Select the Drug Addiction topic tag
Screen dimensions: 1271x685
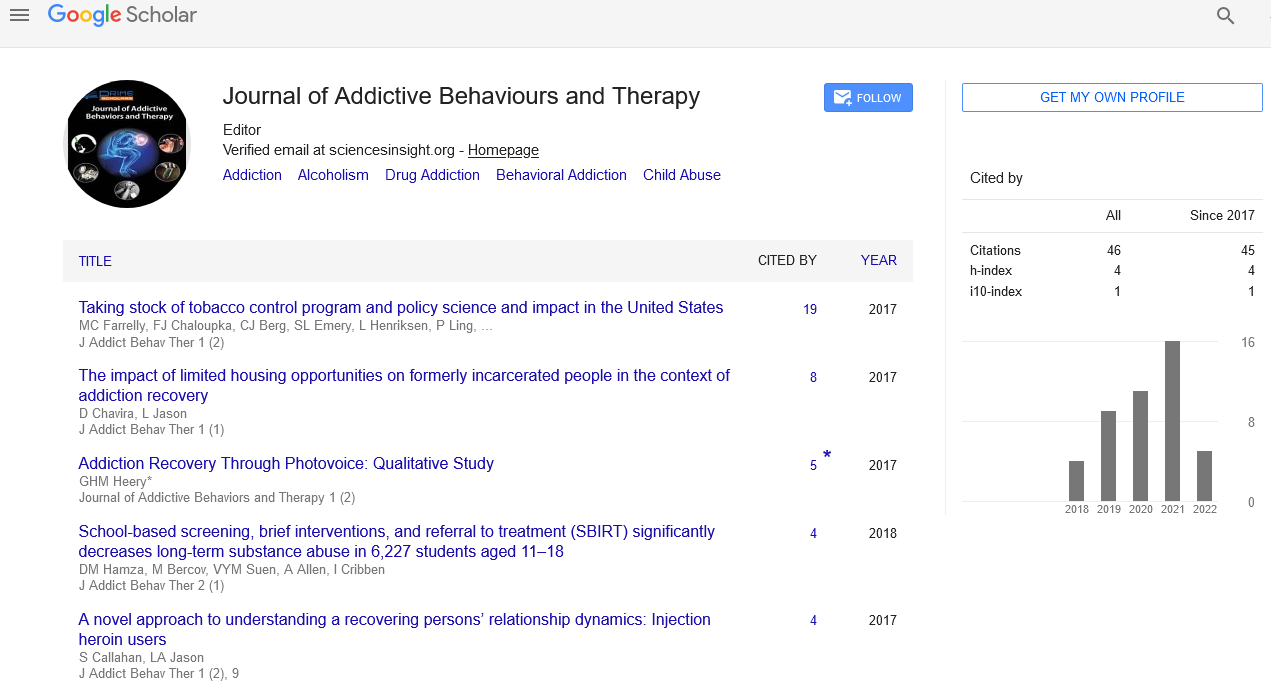click(432, 175)
